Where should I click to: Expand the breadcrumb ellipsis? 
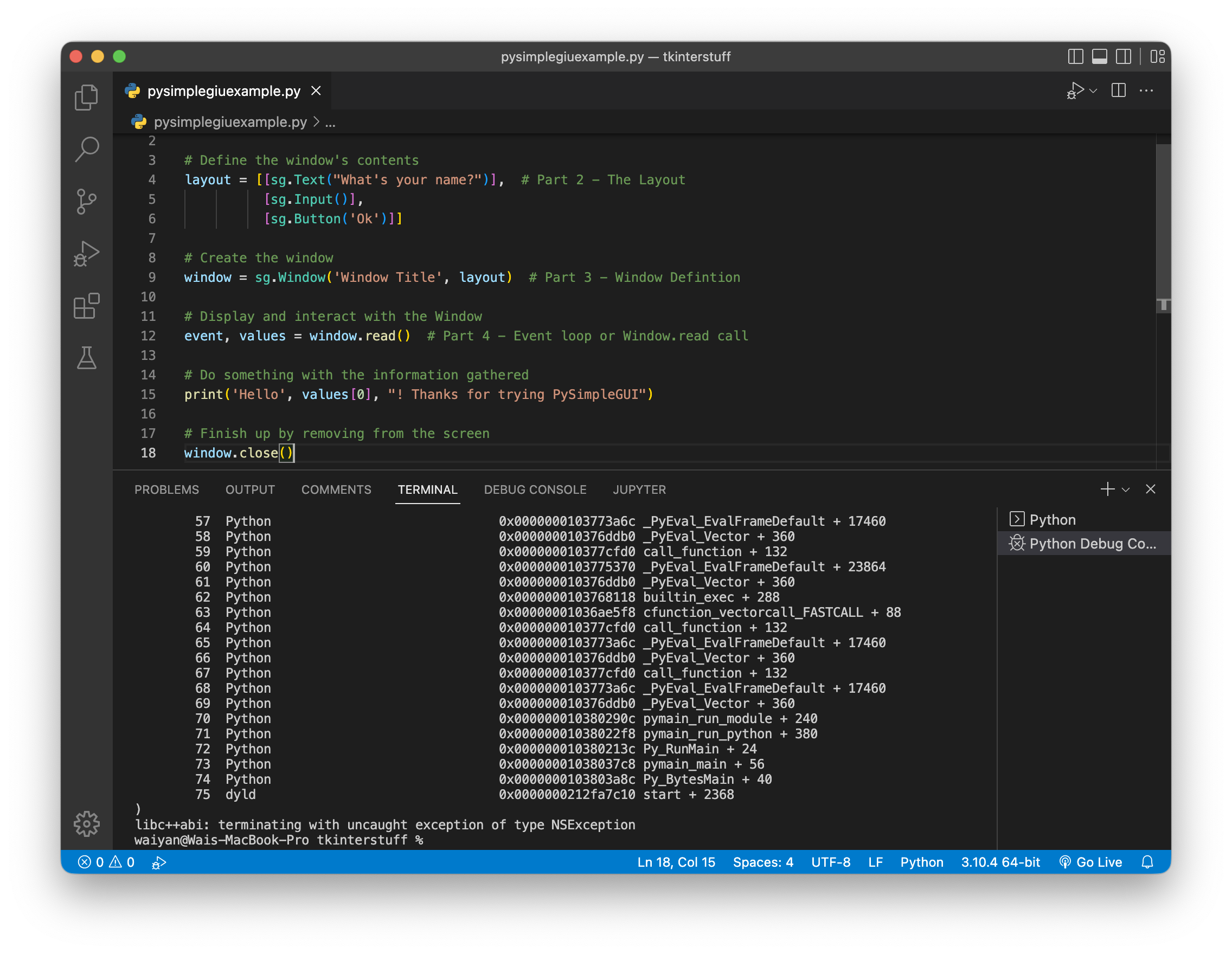tap(330, 122)
